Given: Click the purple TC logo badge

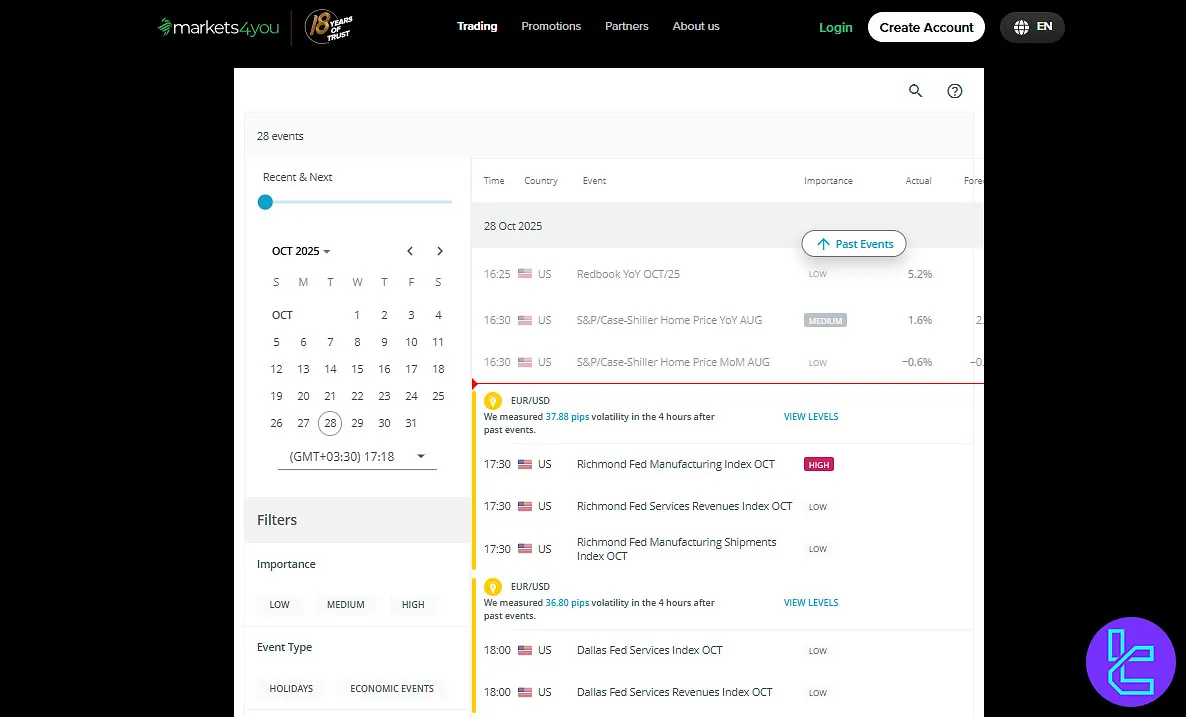Looking at the screenshot, I should click(1131, 662).
